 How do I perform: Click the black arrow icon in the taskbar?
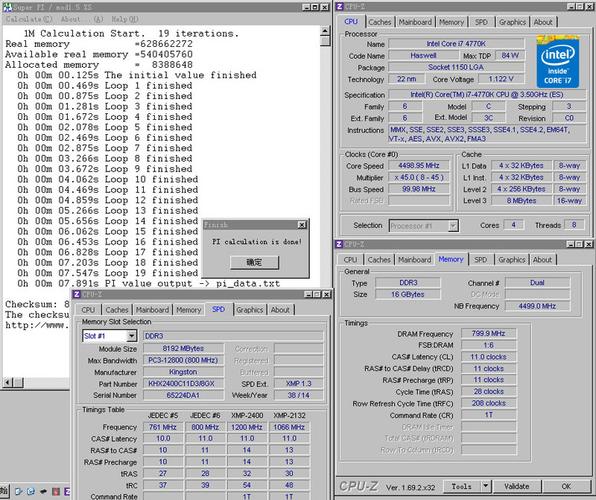(x=43, y=491)
